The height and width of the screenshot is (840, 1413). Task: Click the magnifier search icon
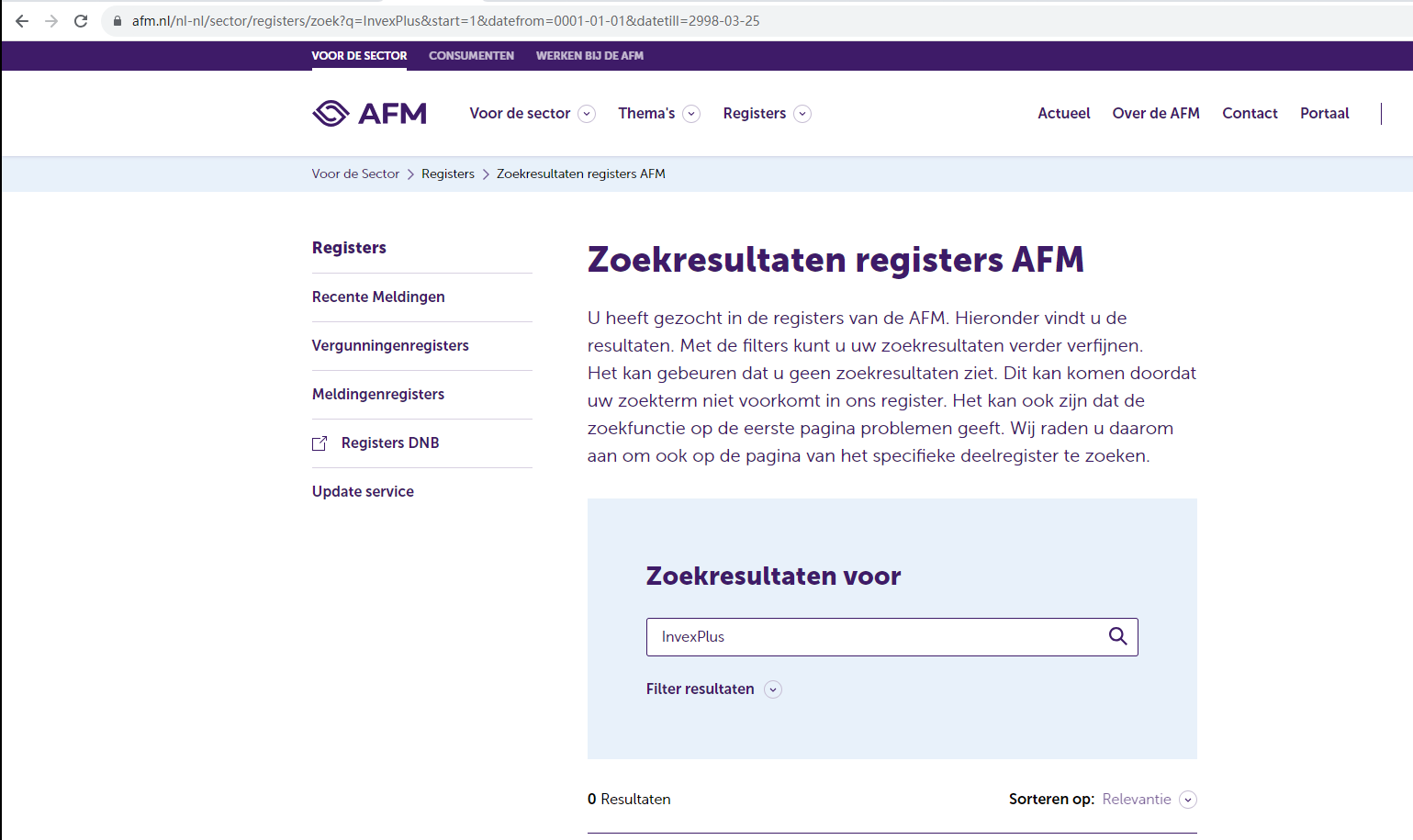tap(1117, 636)
